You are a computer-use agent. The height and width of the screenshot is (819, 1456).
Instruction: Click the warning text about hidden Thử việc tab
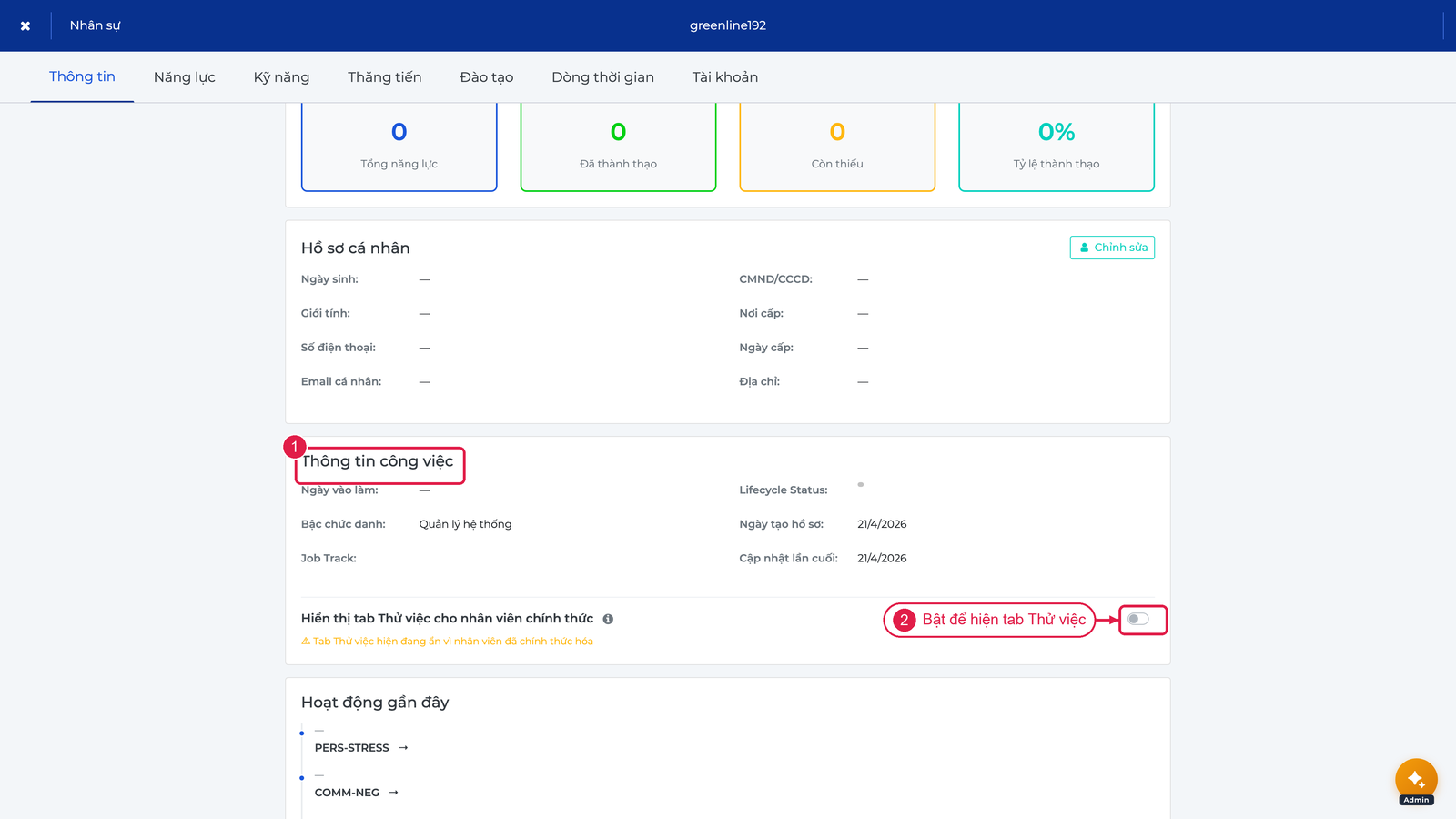447,642
